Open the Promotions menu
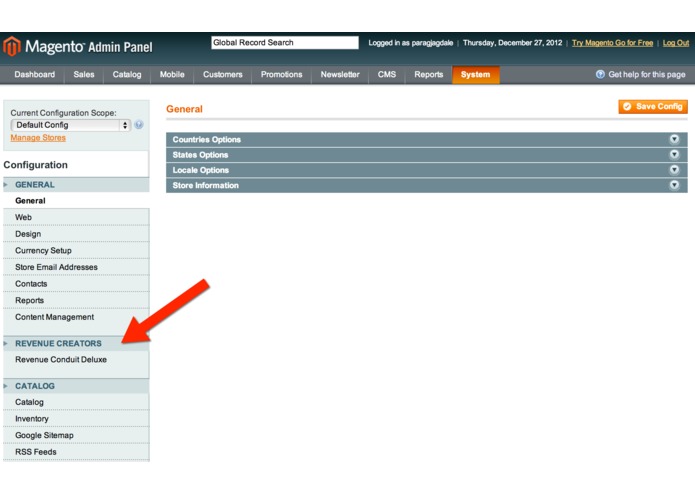The width and height of the screenshot is (695, 494). [x=281, y=74]
